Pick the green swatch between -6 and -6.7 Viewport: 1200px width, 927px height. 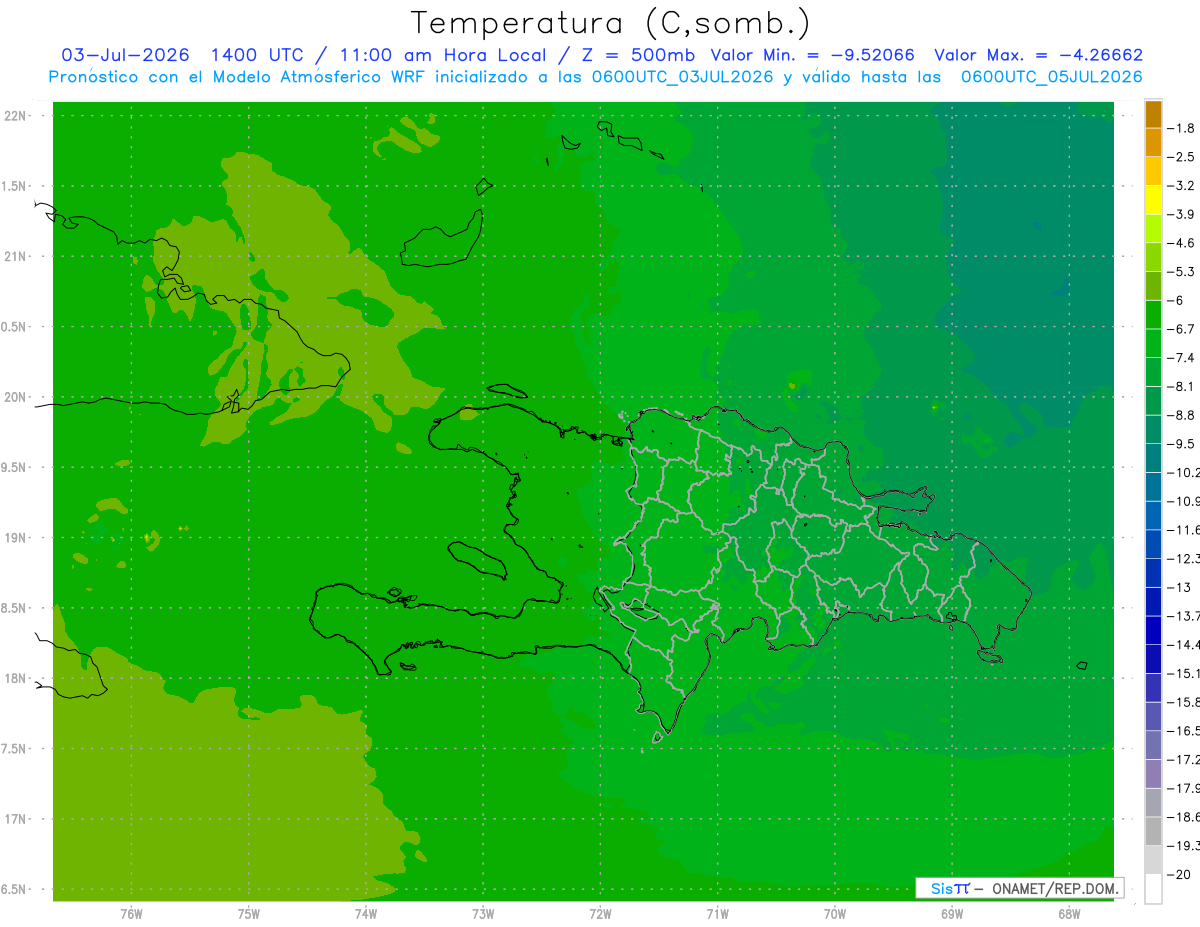click(1153, 314)
